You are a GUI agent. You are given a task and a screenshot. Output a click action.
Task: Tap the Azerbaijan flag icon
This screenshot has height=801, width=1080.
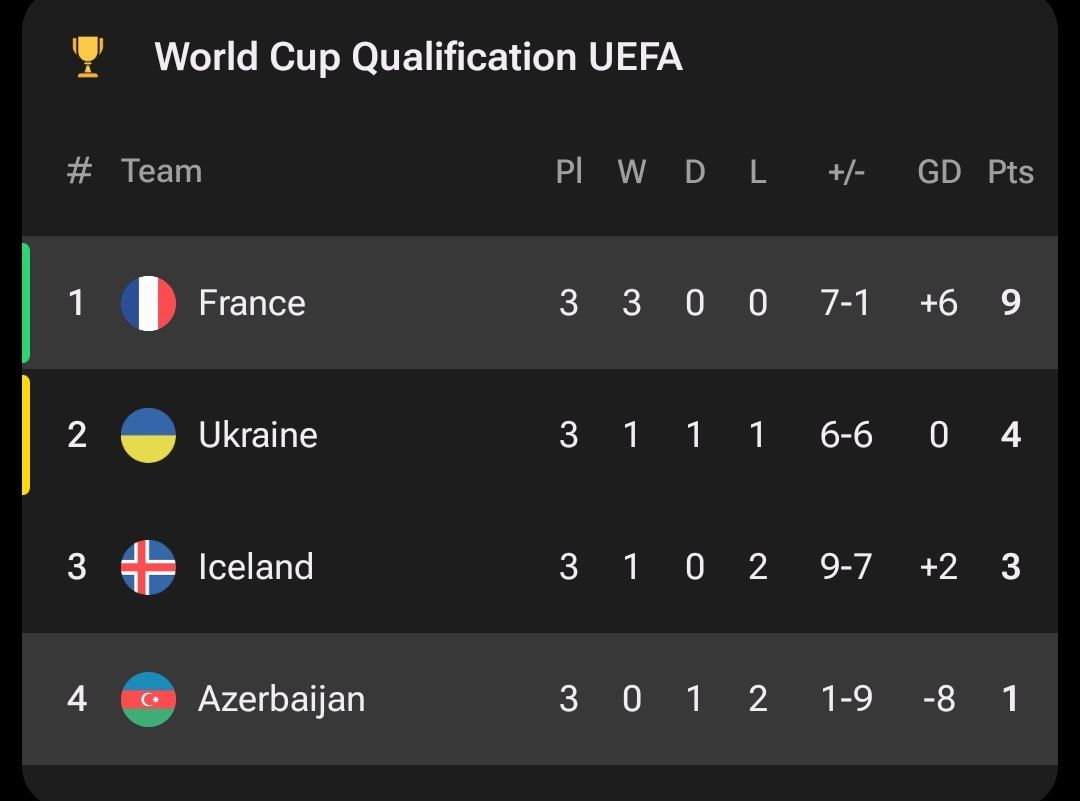pos(148,699)
